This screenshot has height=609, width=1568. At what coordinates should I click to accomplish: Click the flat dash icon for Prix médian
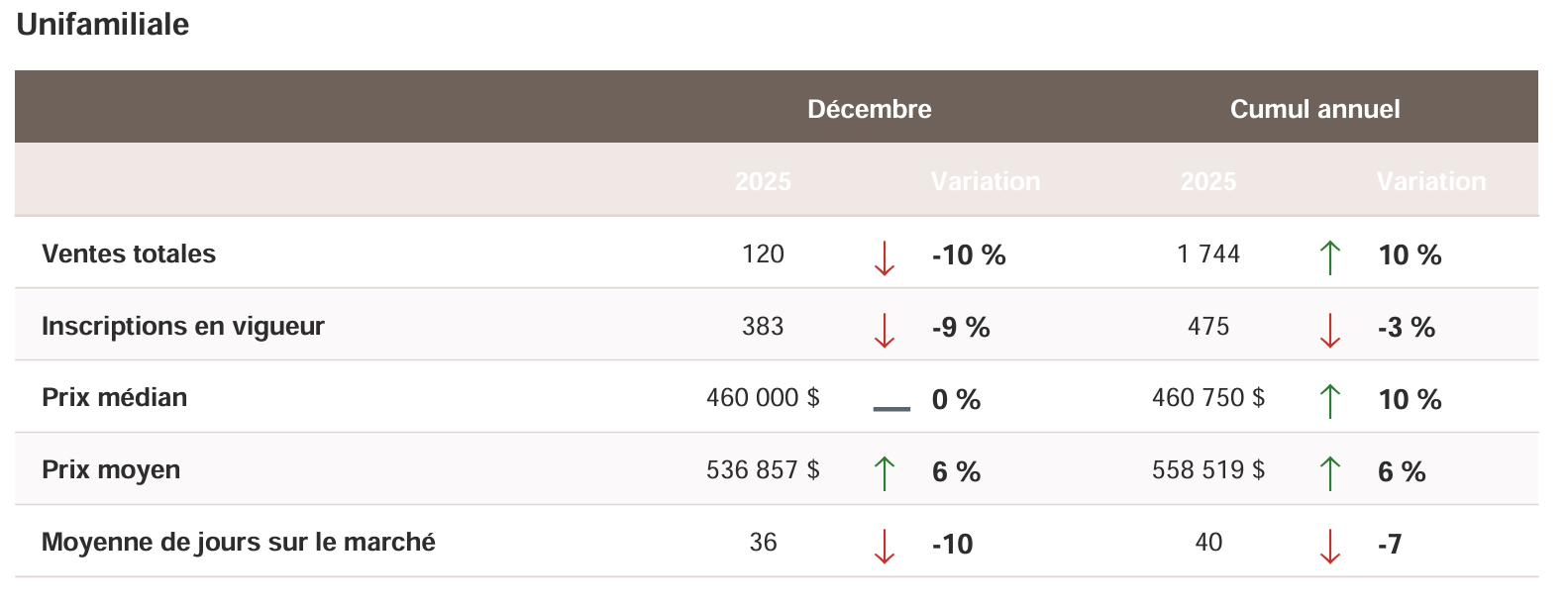point(891,408)
